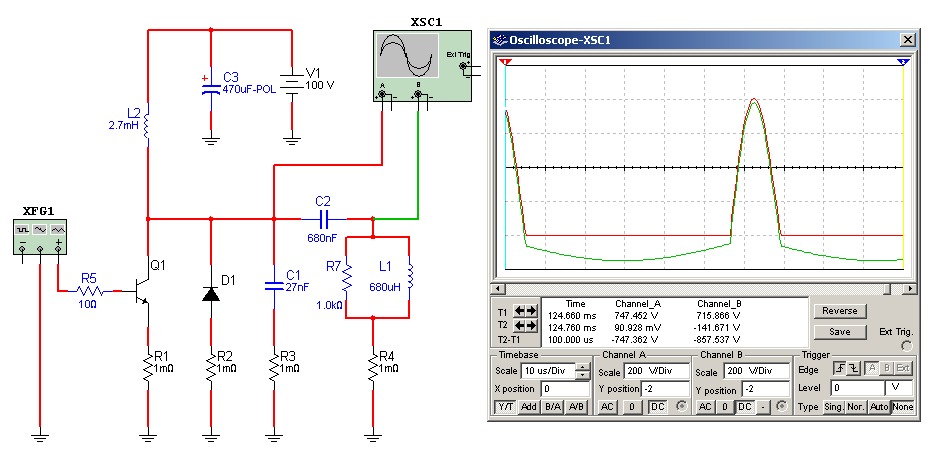
Task: Increase timebase scale using spinner up arrow
Action: pos(582,367)
